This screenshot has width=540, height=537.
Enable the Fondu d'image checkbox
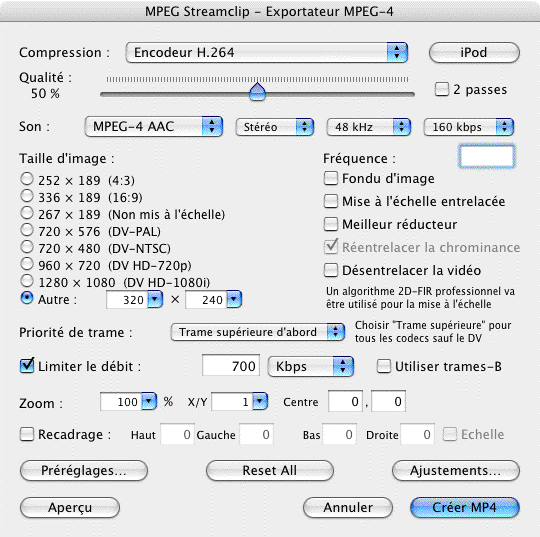click(331, 178)
